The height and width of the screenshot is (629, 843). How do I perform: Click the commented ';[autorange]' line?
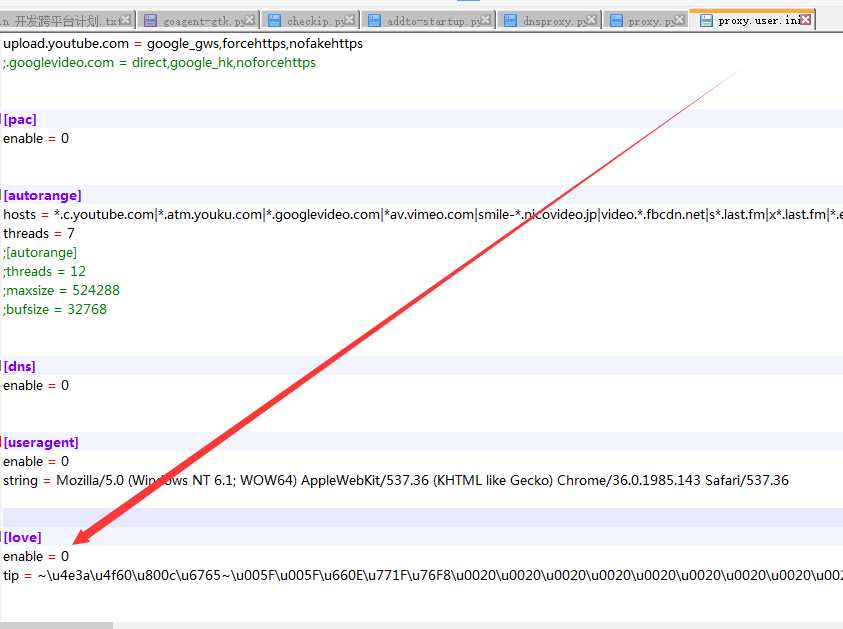[x=40, y=252]
